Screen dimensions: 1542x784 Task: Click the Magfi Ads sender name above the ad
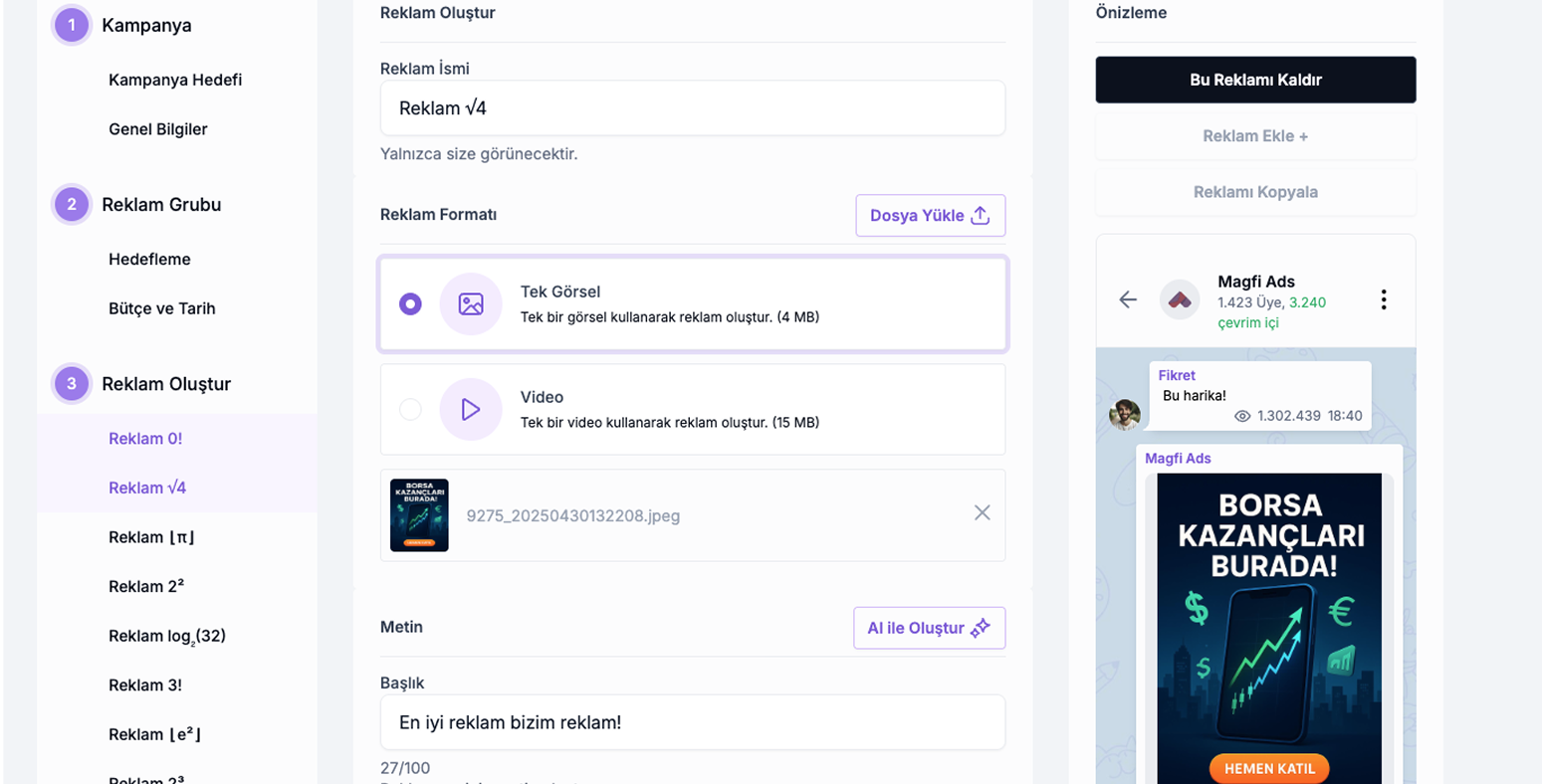coord(1178,459)
